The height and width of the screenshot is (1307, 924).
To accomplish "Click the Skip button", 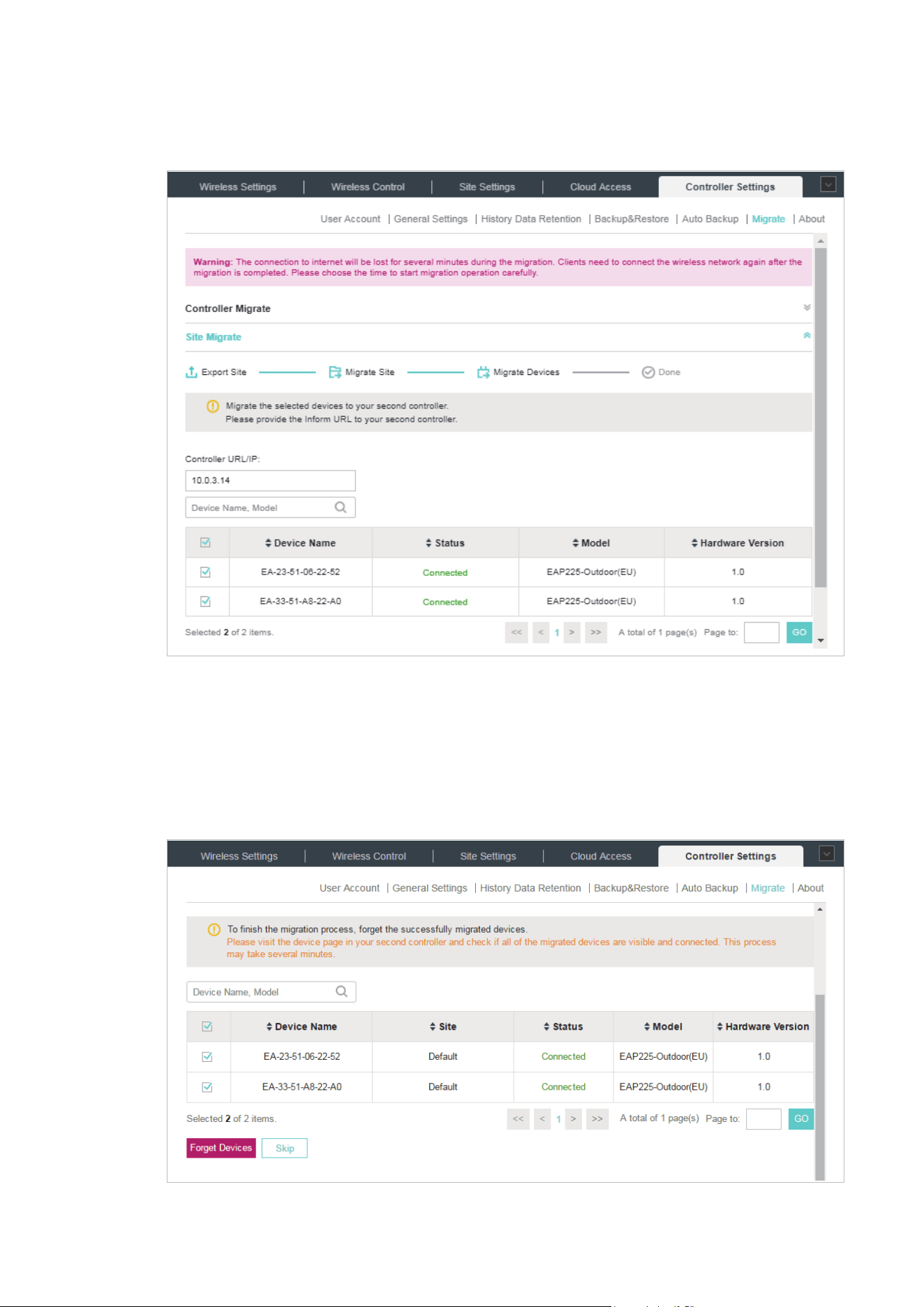I will 285,1148.
